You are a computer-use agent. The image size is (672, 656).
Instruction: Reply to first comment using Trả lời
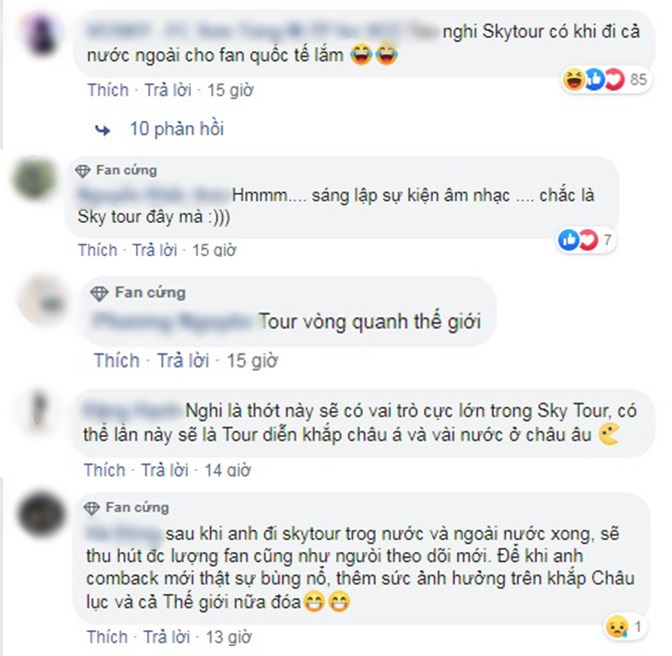tap(168, 90)
